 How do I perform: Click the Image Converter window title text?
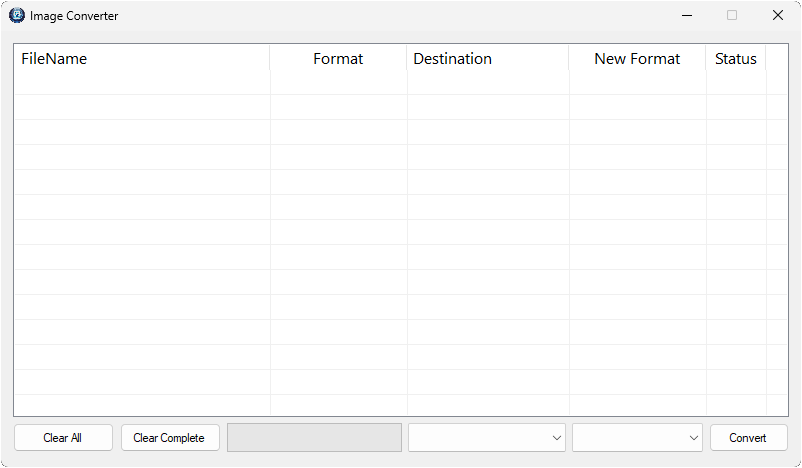coord(74,16)
